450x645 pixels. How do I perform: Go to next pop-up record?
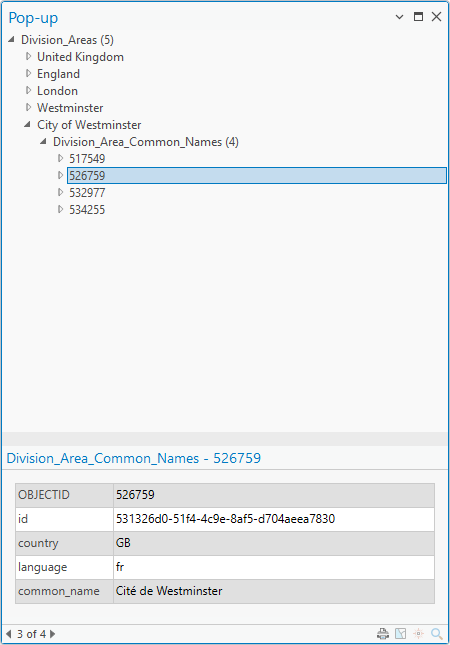(53, 634)
